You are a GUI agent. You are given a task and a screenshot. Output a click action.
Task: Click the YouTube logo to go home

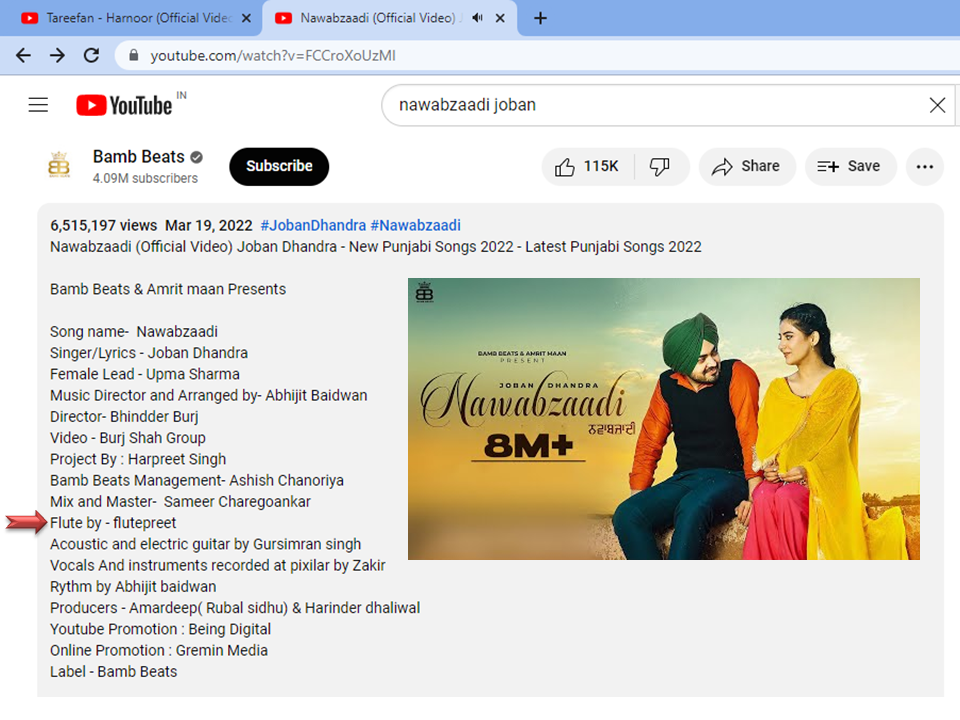click(123, 105)
